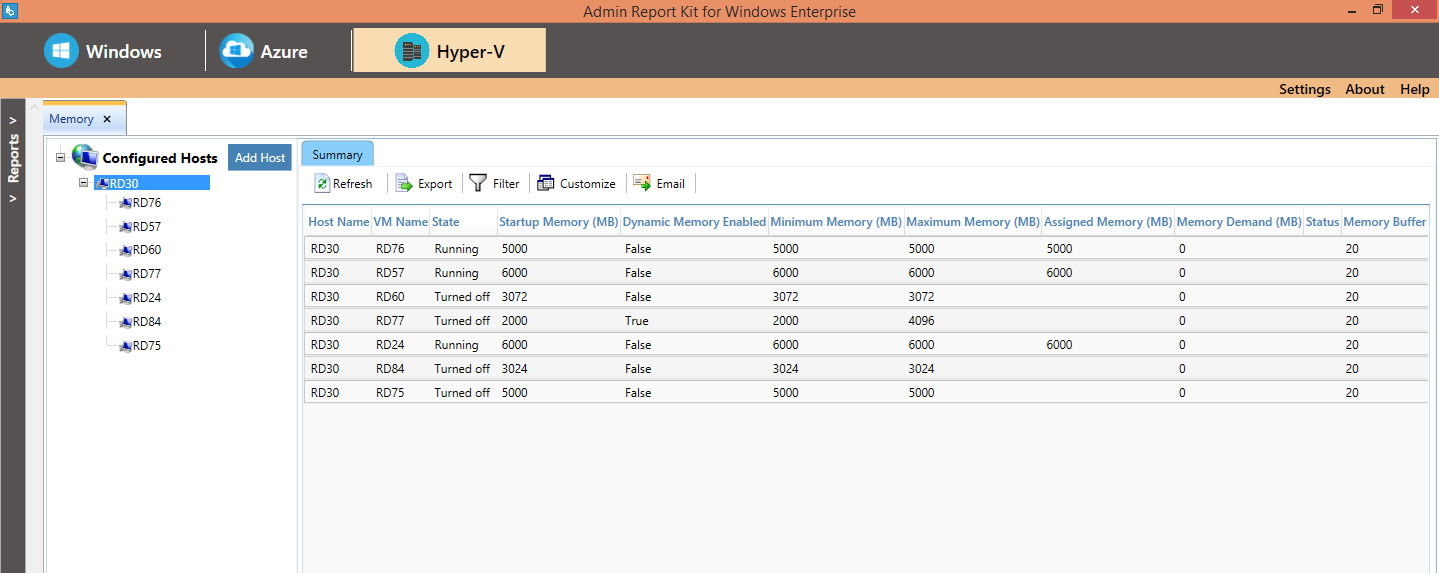Click the RD84 VM icon in tree
Image resolution: width=1439 pixels, height=573 pixels.
tap(126, 322)
